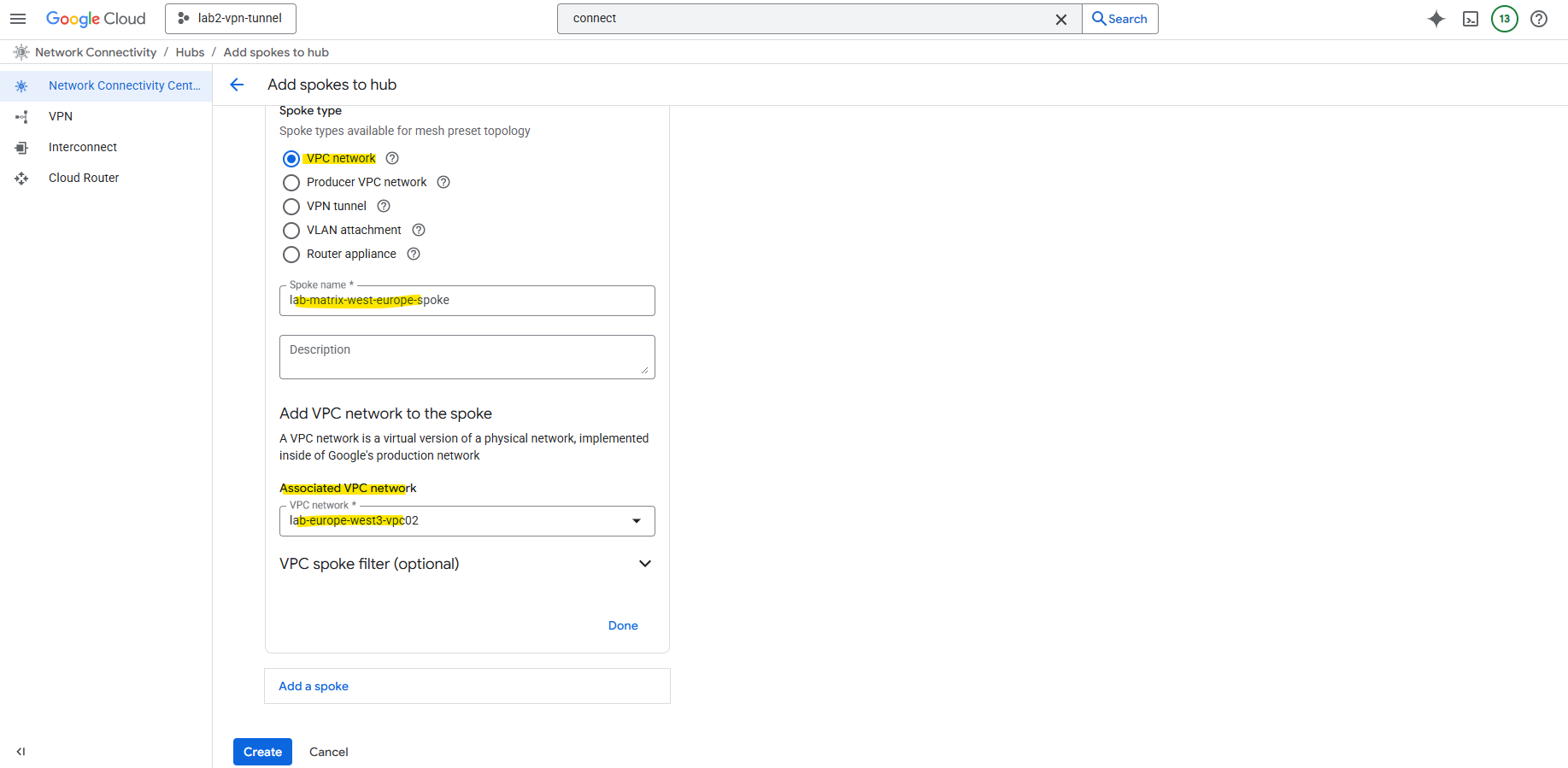Open the lab2-vpn-tunnel project picker
This screenshot has height=768, width=1568.
(x=231, y=19)
